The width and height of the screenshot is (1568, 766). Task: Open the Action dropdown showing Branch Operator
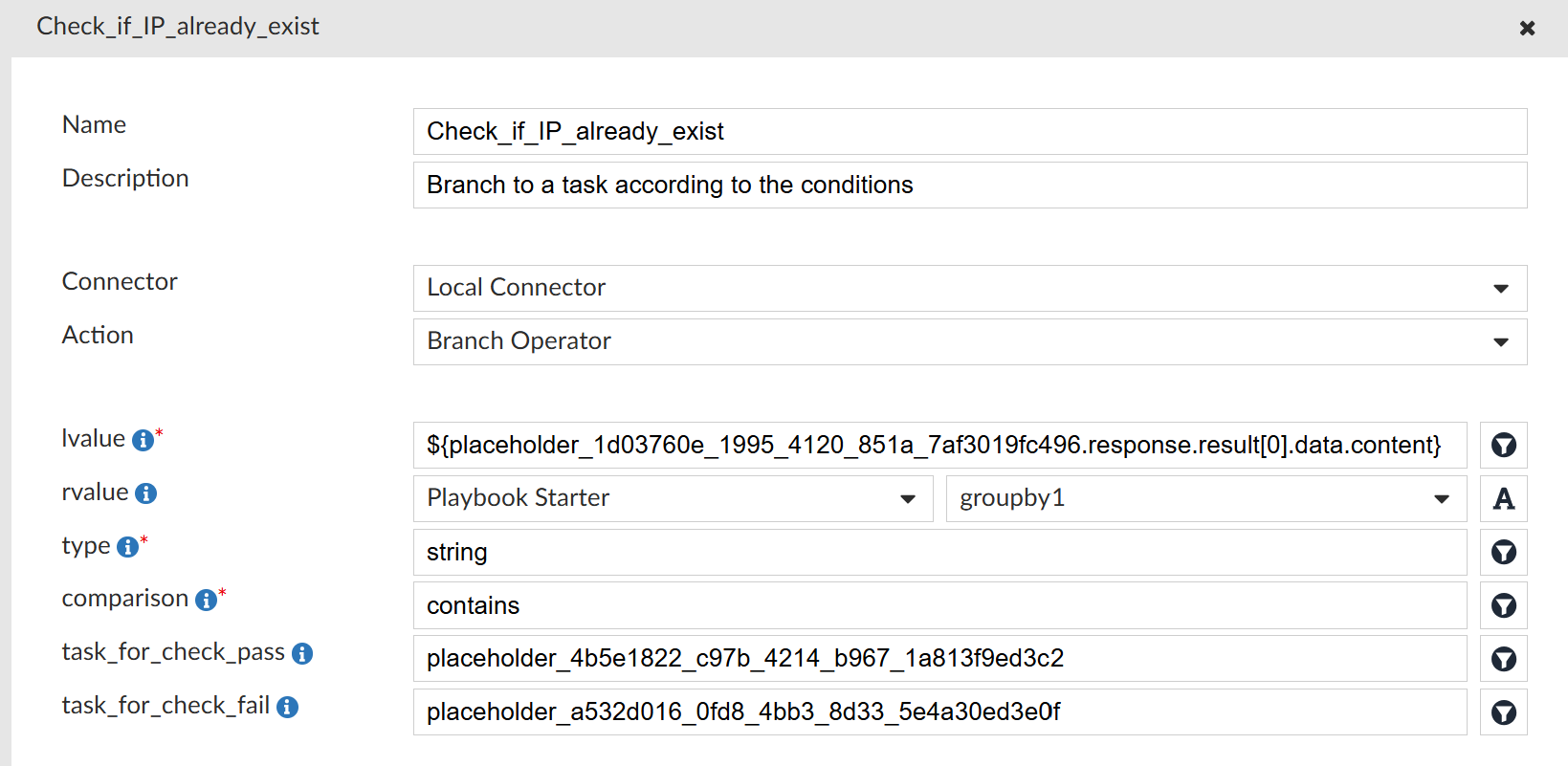click(970, 341)
